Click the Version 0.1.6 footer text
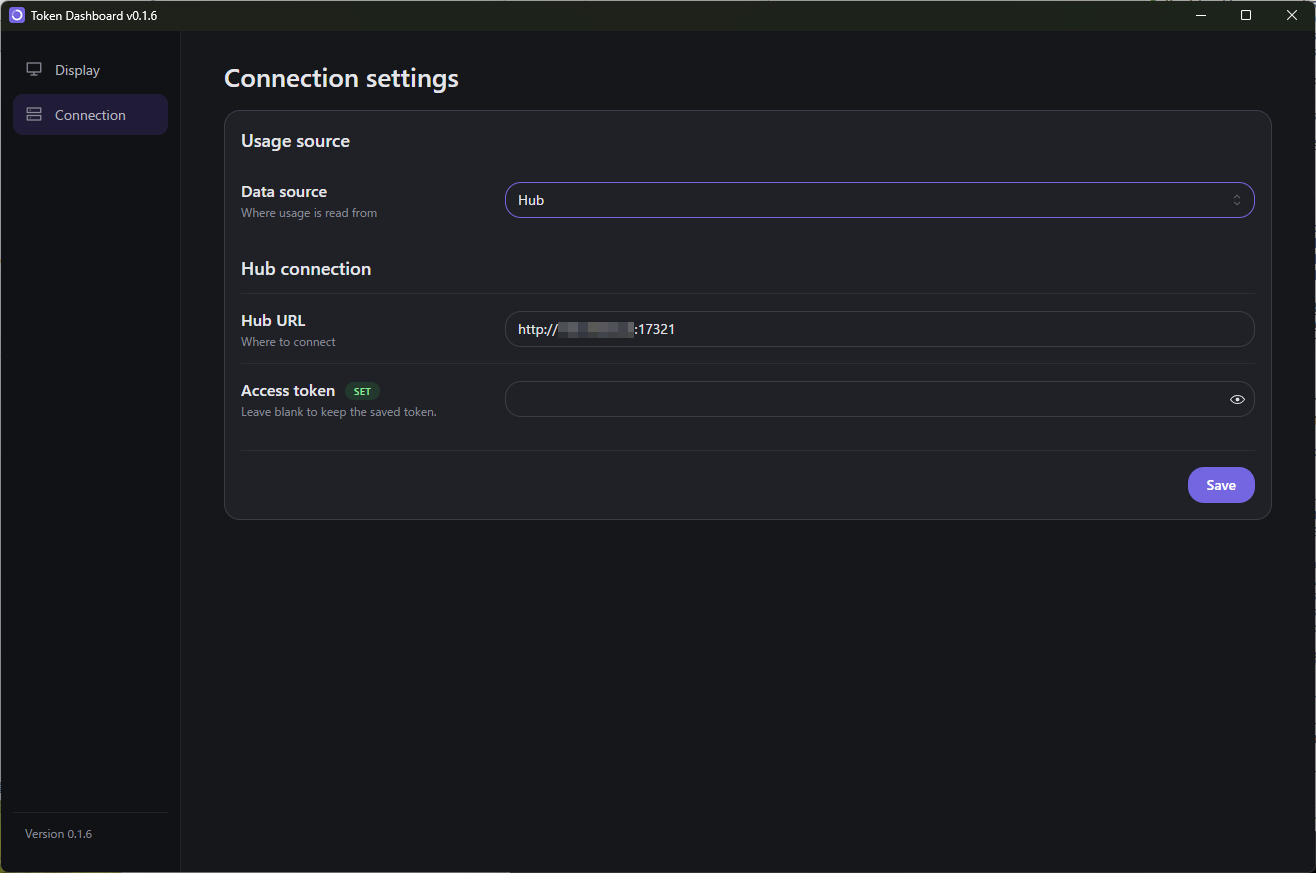Viewport: 1316px width, 873px height. tap(58, 834)
